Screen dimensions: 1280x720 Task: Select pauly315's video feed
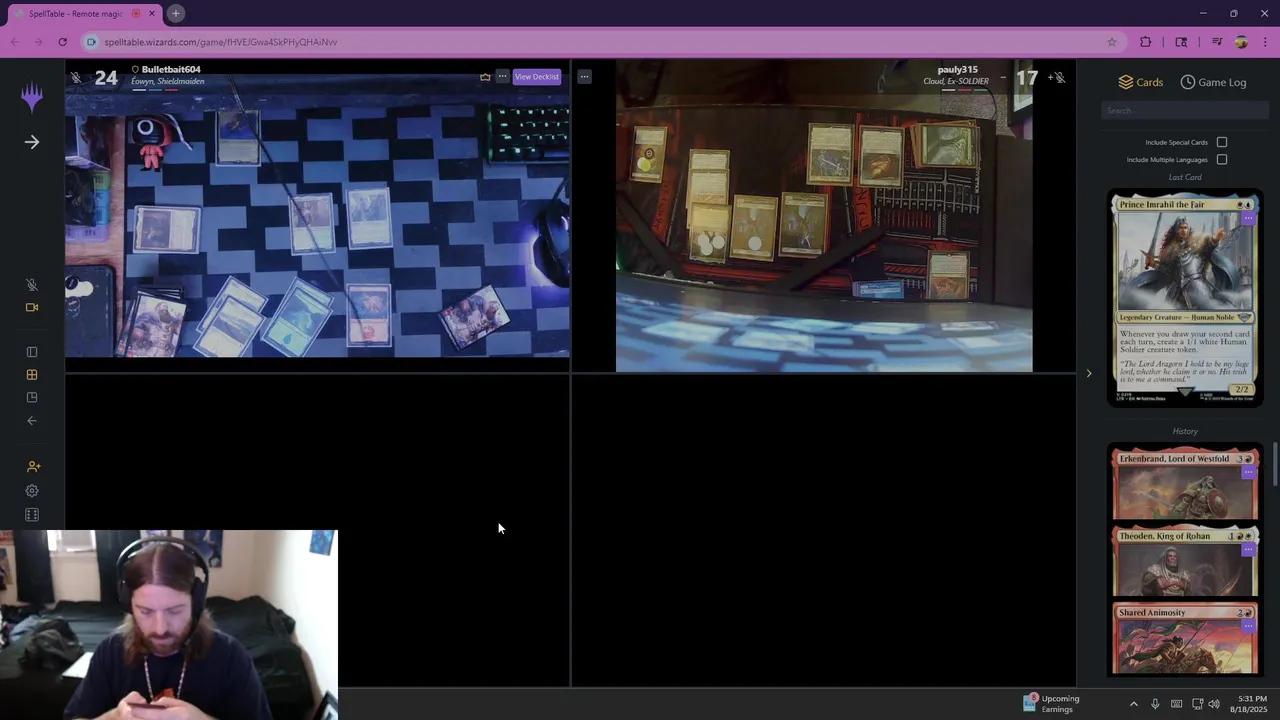824,217
